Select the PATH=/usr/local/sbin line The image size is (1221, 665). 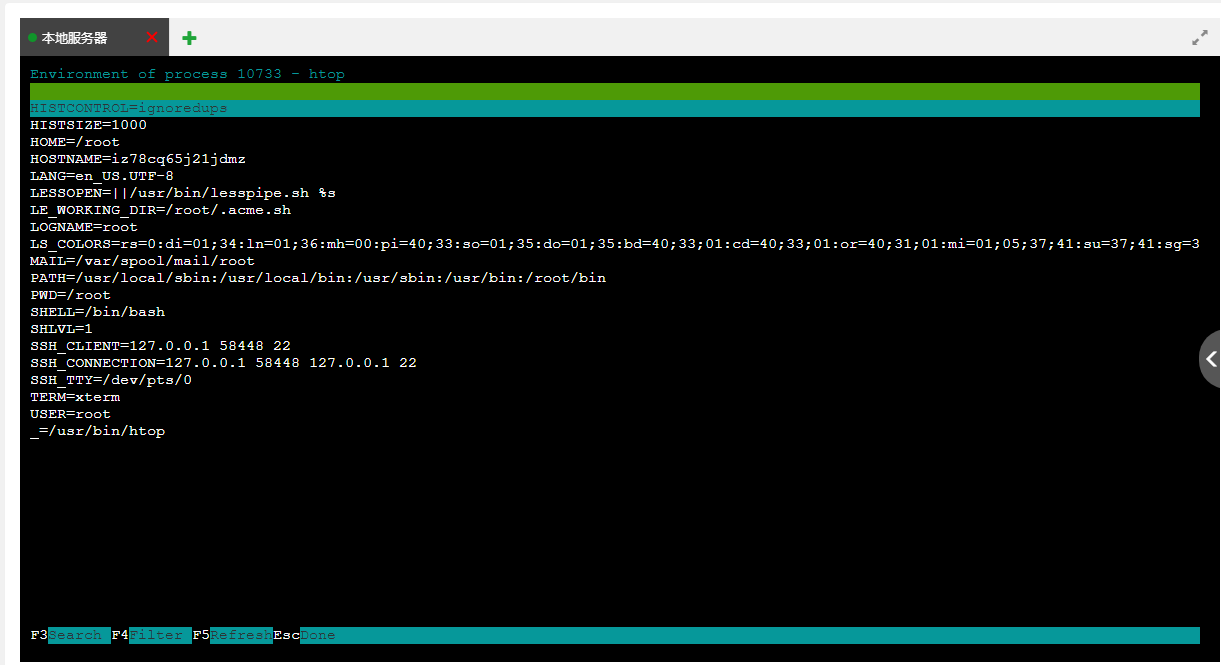pos(318,278)
